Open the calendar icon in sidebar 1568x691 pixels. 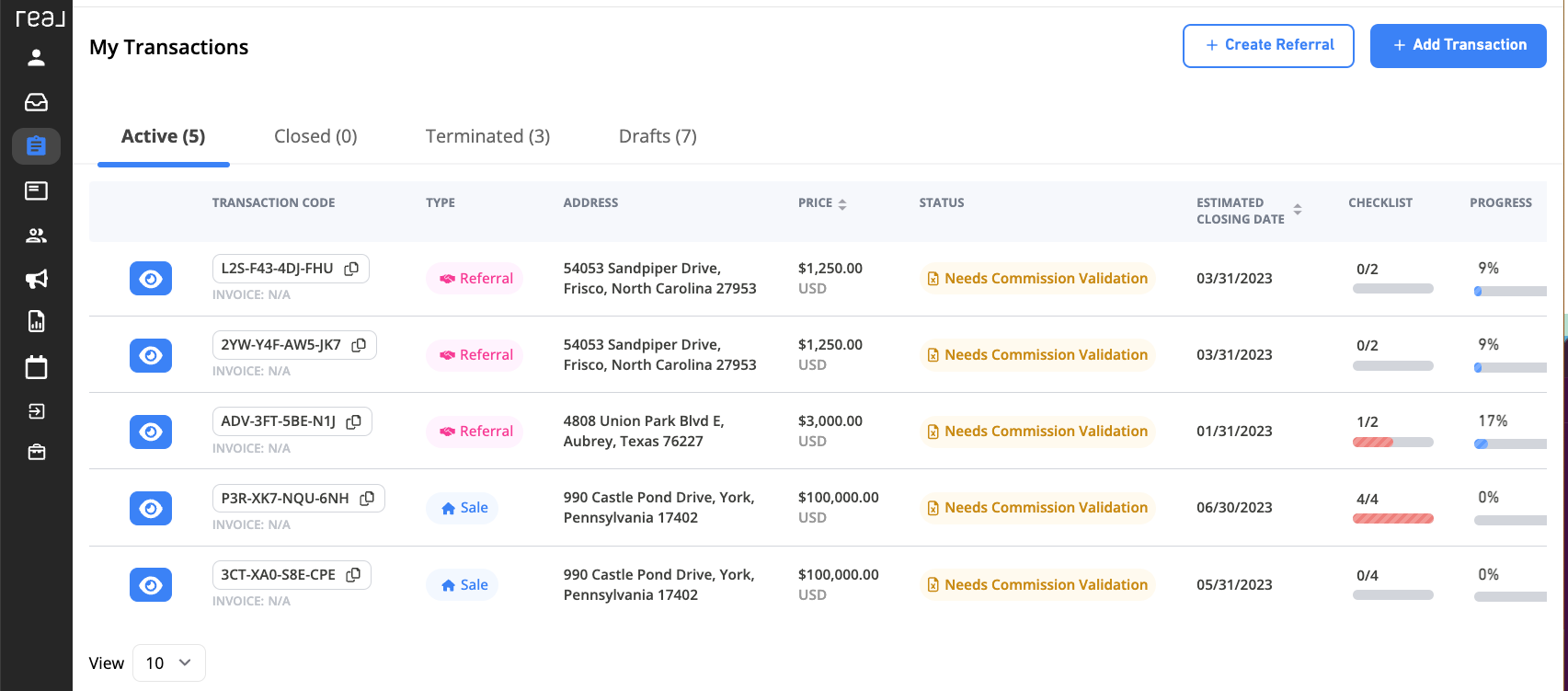click(36, 367)
